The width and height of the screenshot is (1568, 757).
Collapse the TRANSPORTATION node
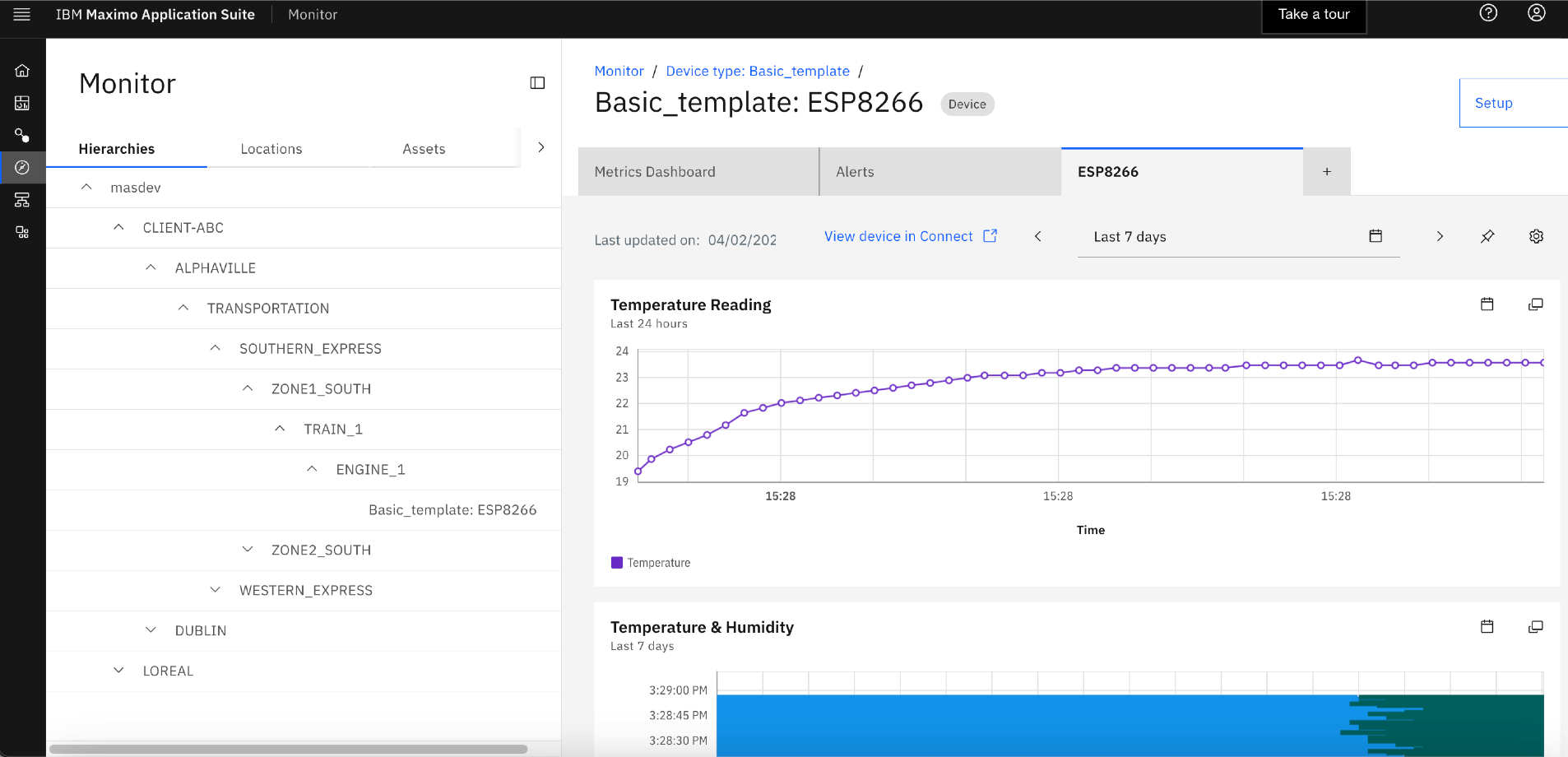click(x=183, y=308)
